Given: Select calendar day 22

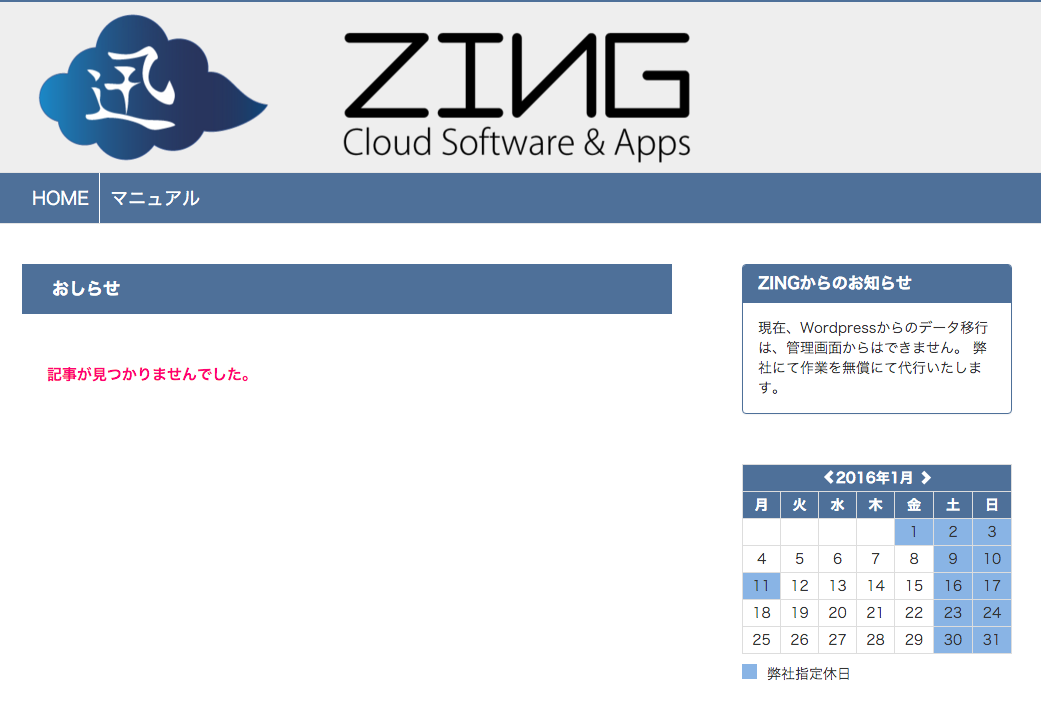Looking at the screenshot, I should 914,613.
